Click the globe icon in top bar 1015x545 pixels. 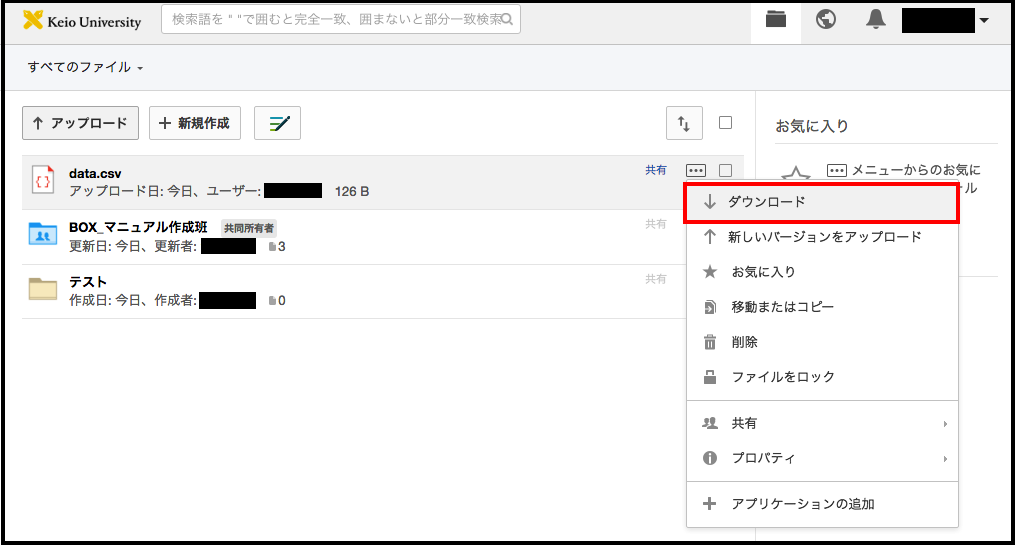[826, 20]
